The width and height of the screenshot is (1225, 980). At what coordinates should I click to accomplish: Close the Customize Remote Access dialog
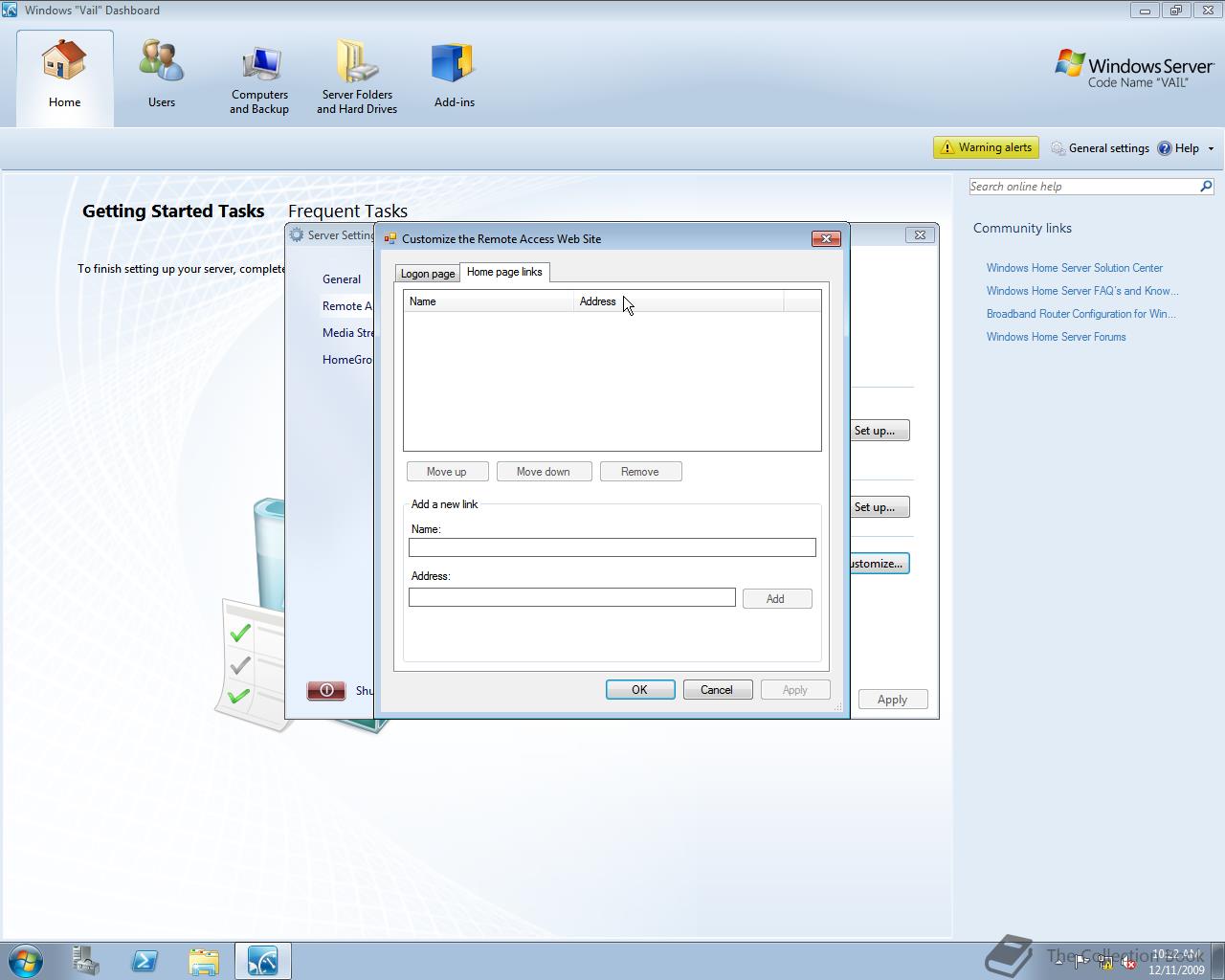[826, 238]
